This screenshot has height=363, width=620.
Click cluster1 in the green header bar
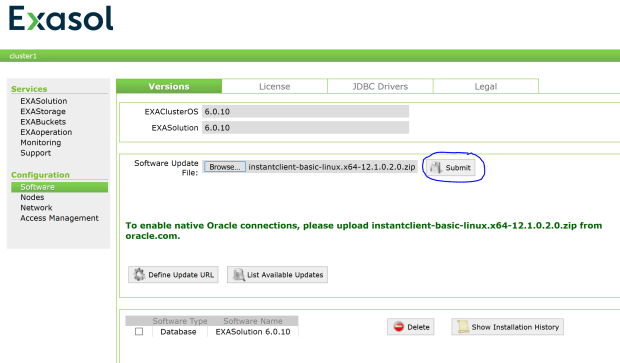click(23, 56)
